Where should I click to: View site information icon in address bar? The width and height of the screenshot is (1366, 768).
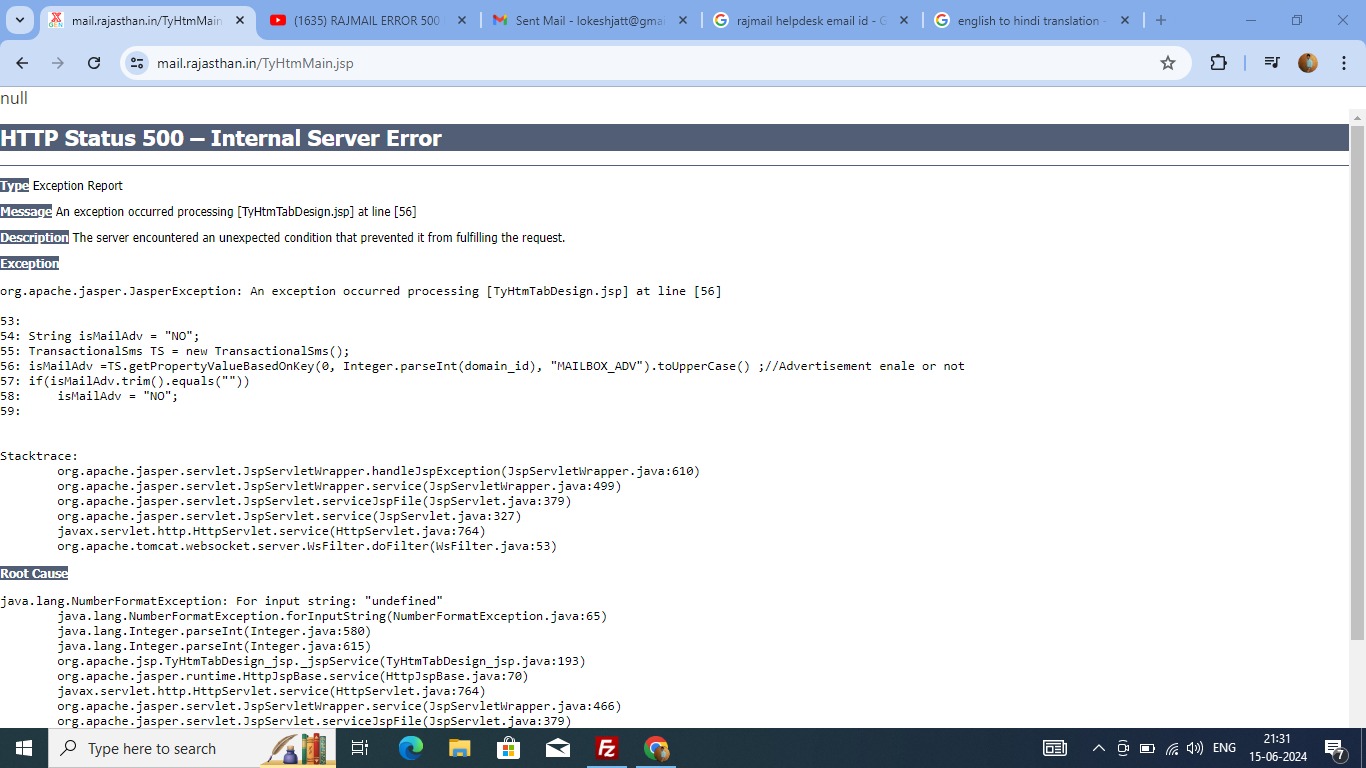pos(139,63)
